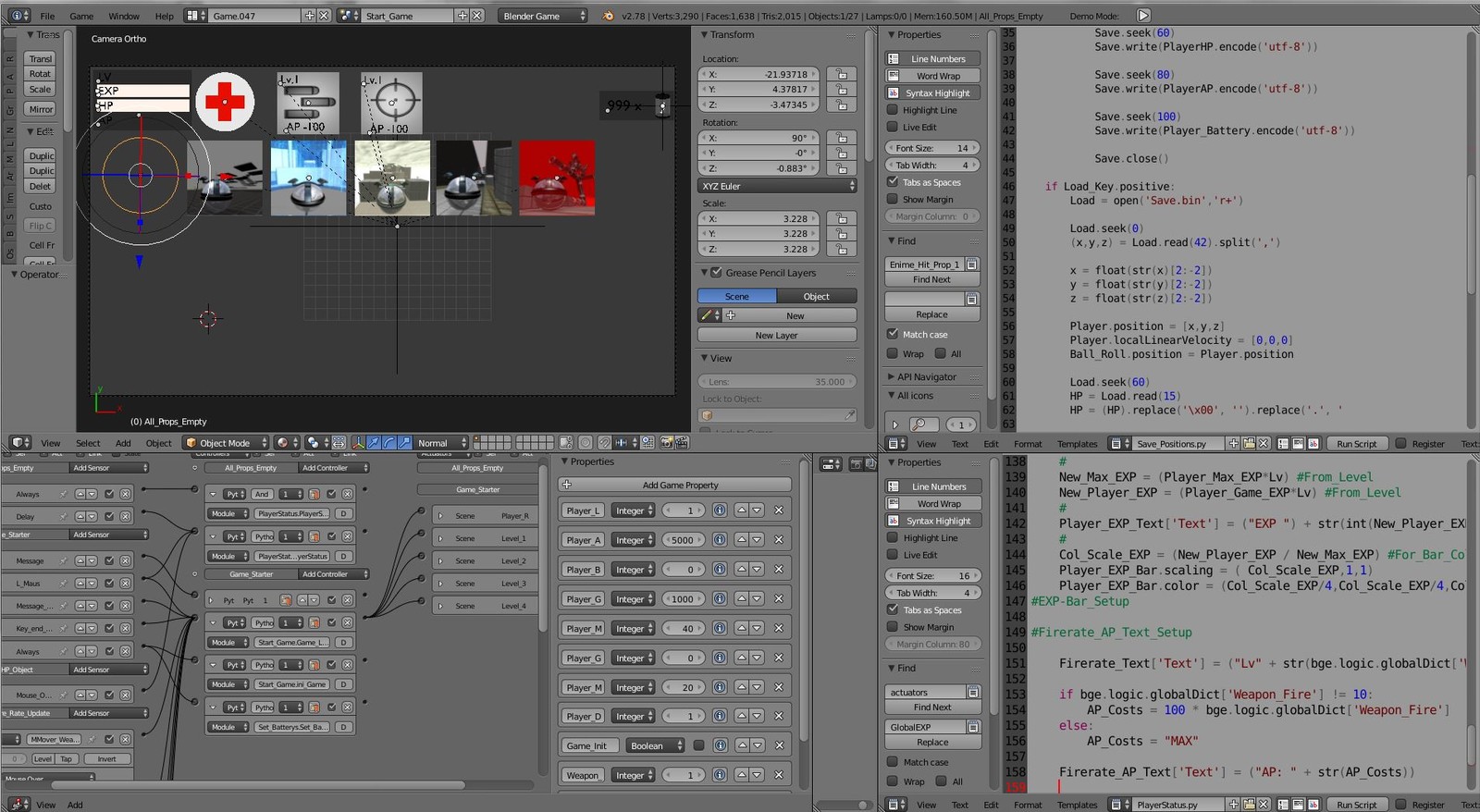Toggle debug info icon for Player_L
The height and width of the screenshot is (812, 1480).
[x=720, y=511]
